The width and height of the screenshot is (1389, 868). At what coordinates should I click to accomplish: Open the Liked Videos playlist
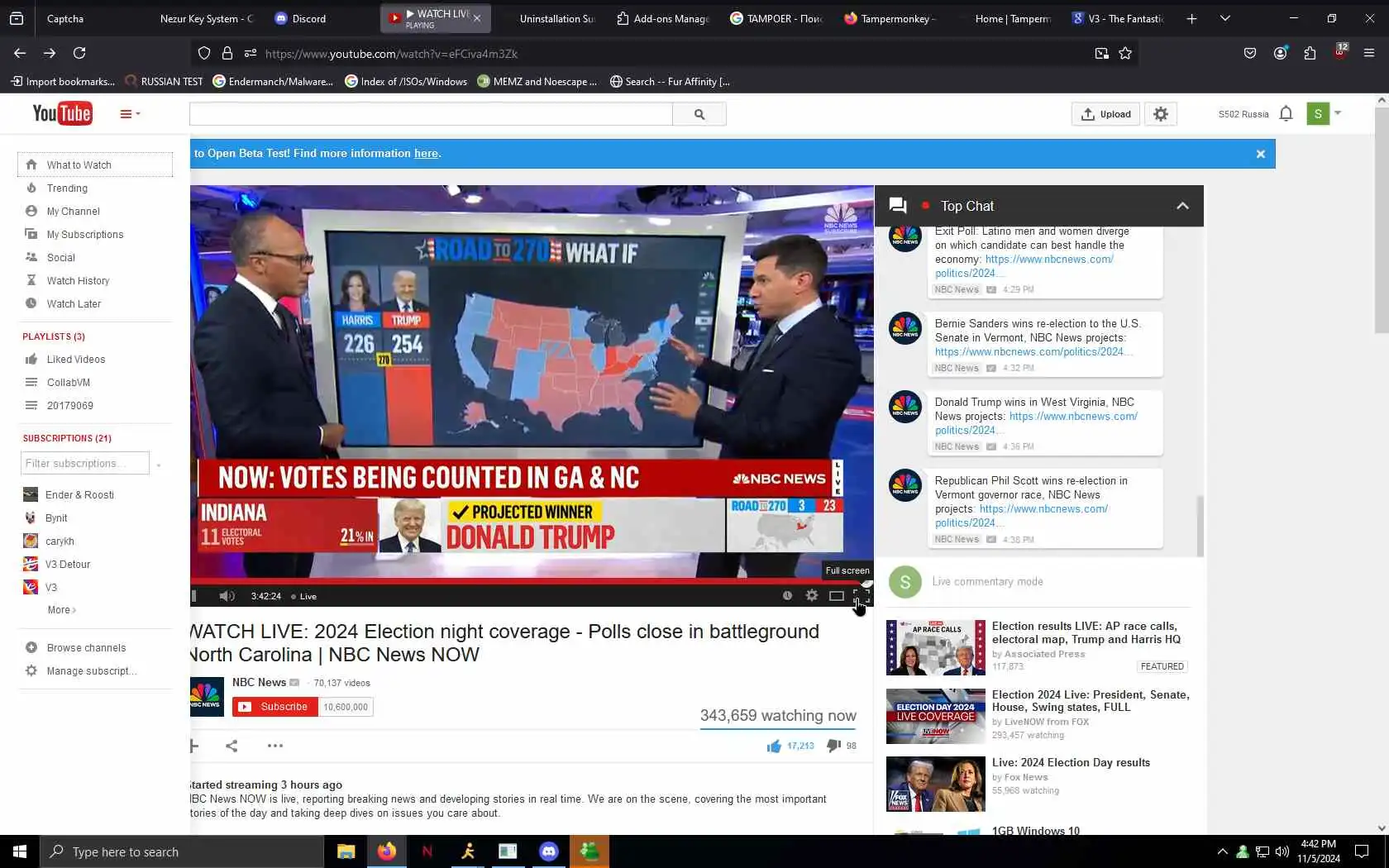(x=76, y=360)
